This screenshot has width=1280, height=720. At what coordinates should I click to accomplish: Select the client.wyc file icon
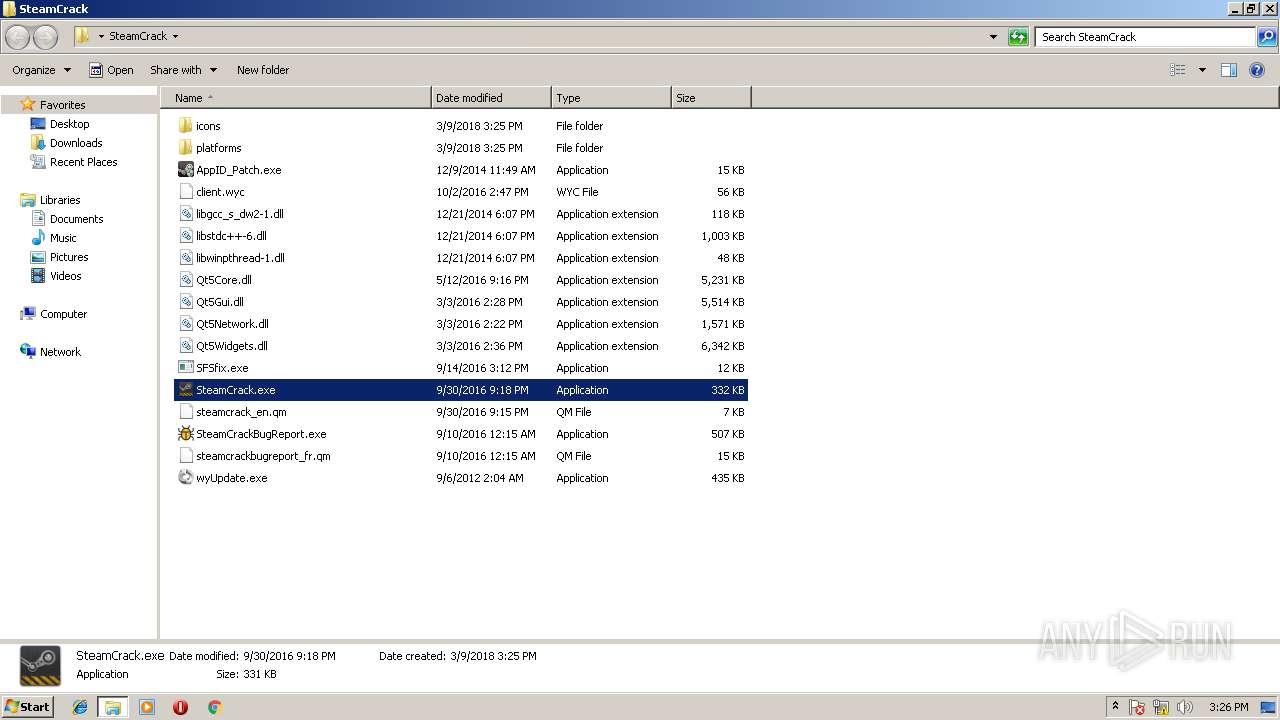[185, 192]
